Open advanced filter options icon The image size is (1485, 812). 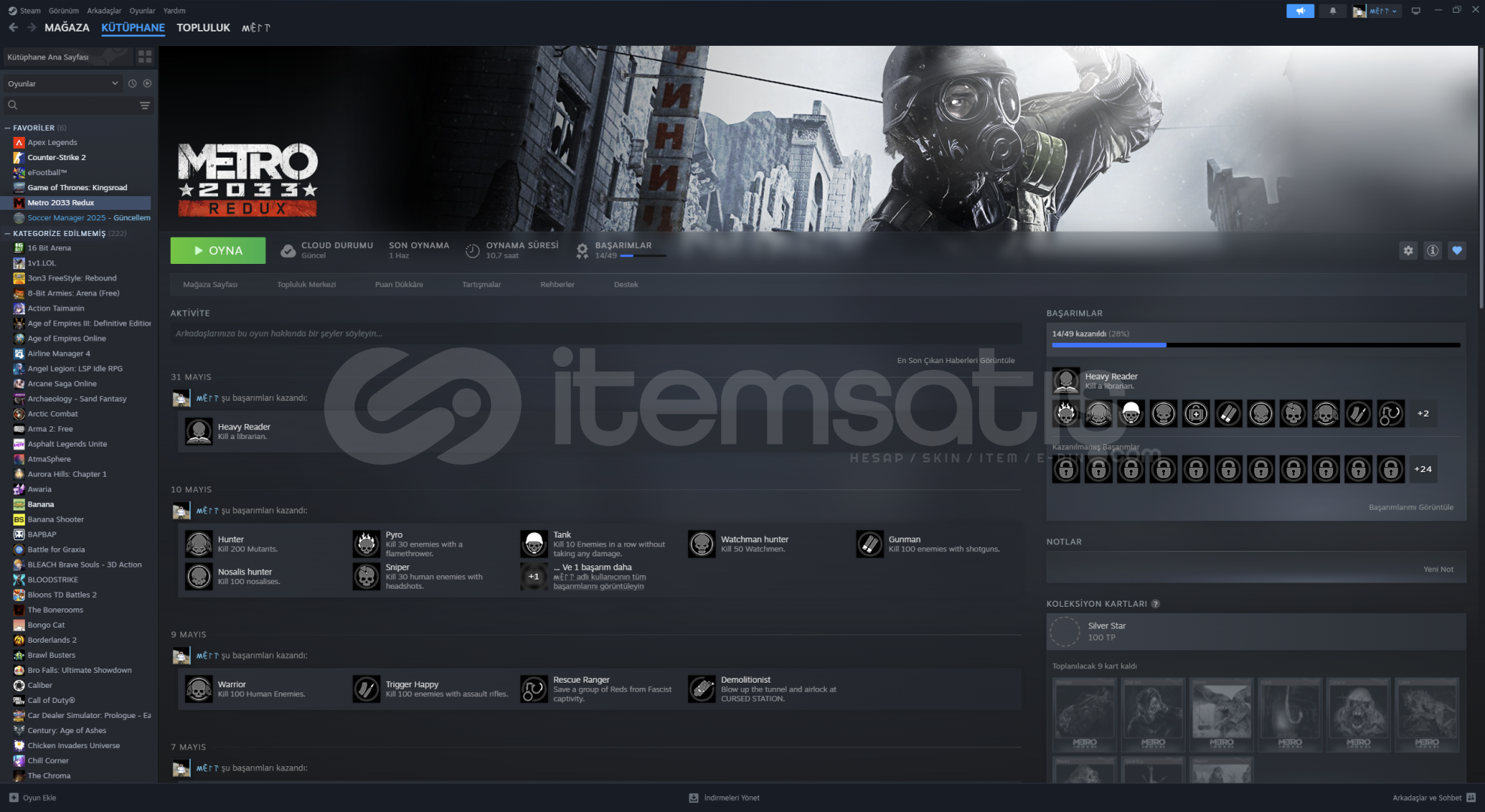[x=145, y=105]
